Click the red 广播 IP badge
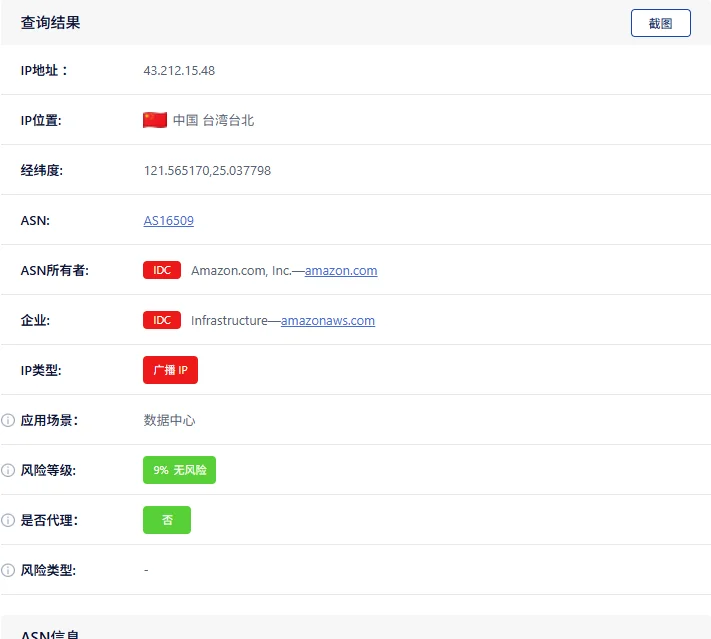 click(x=170, y=370)
